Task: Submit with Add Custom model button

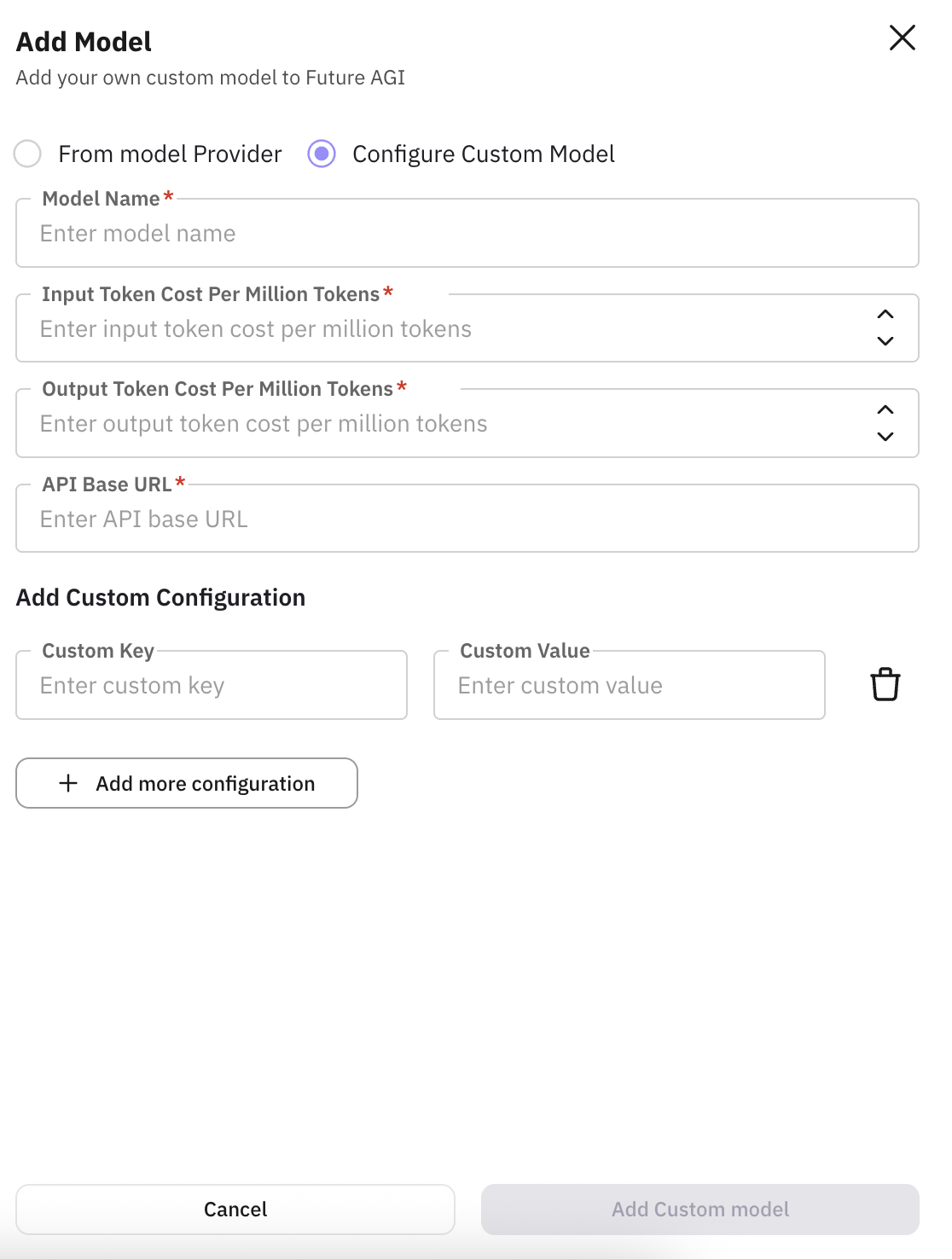Action: point(699,1209)
